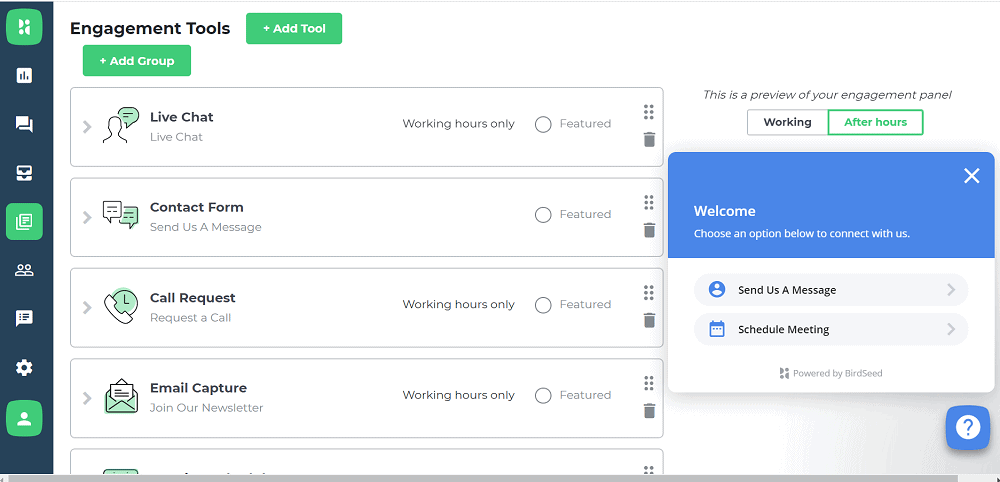The image size is (1000, 482).
Task: Click the Welcome heading in preview
Action: pyautogui.click(x=724, y=211)
